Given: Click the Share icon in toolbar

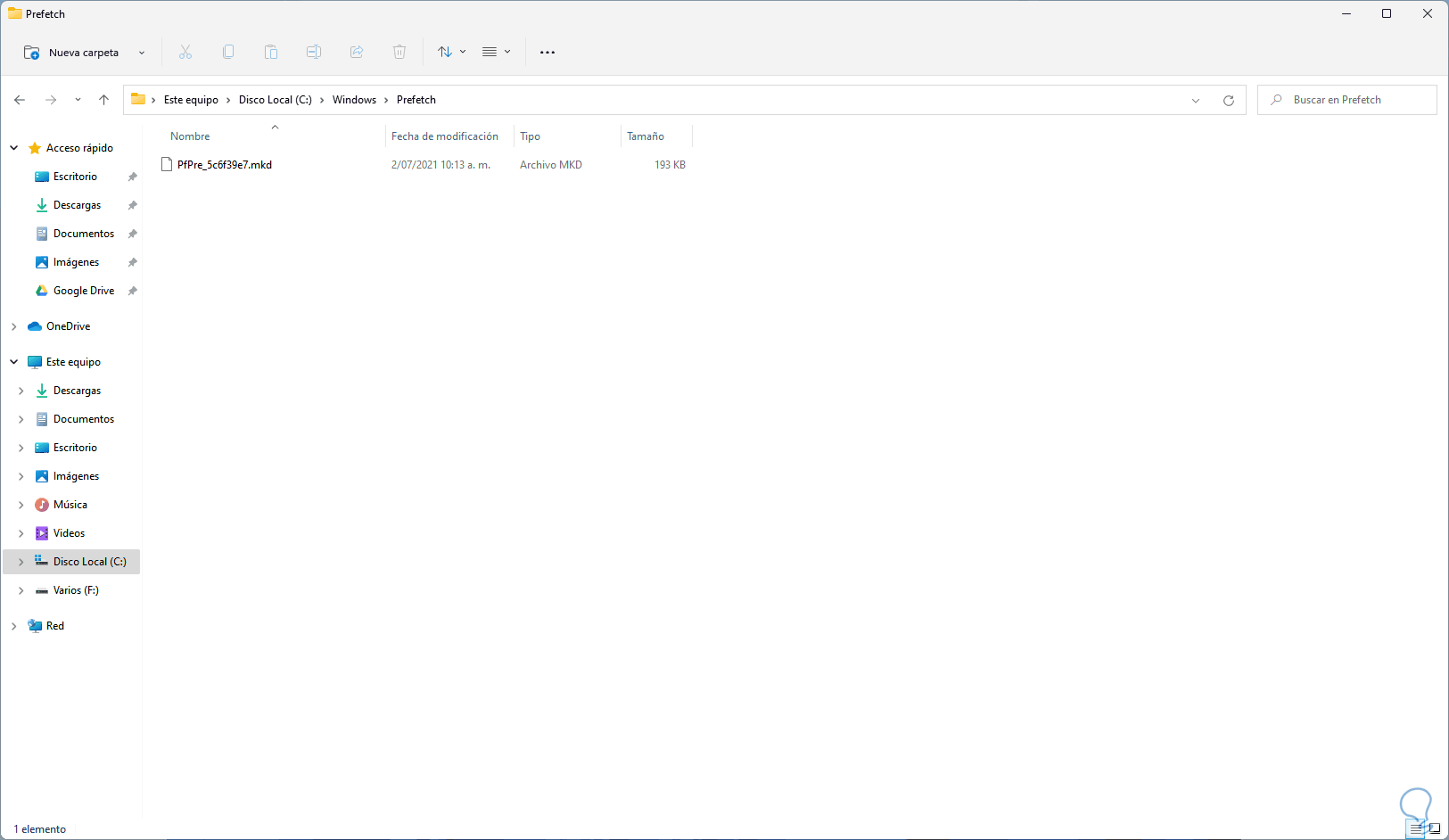Looking at the screenshot, I should click(357, 53).
